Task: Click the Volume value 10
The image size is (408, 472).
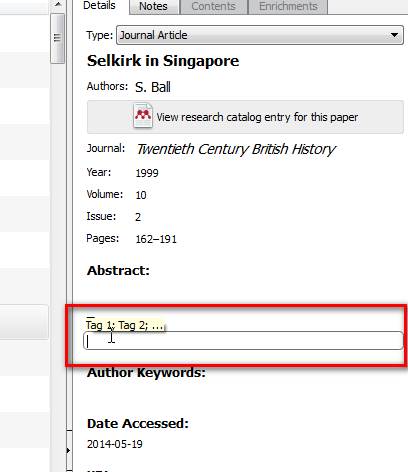Action: (141, 195)
